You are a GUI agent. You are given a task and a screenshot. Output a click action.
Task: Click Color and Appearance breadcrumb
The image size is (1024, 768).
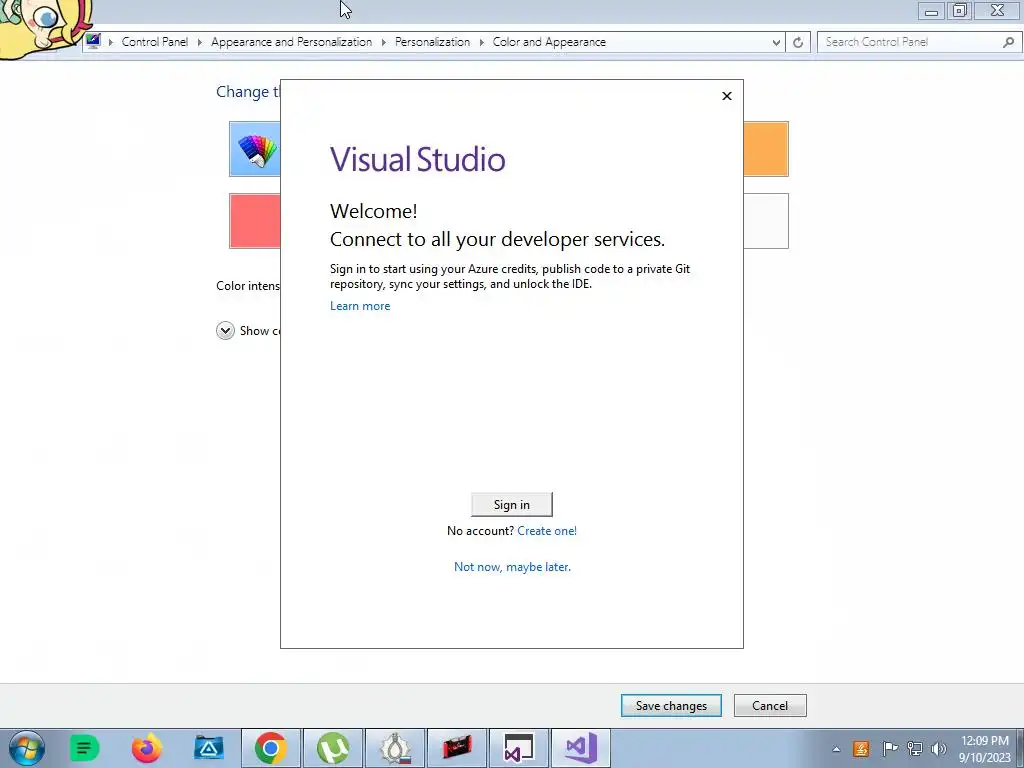[549, 42]
